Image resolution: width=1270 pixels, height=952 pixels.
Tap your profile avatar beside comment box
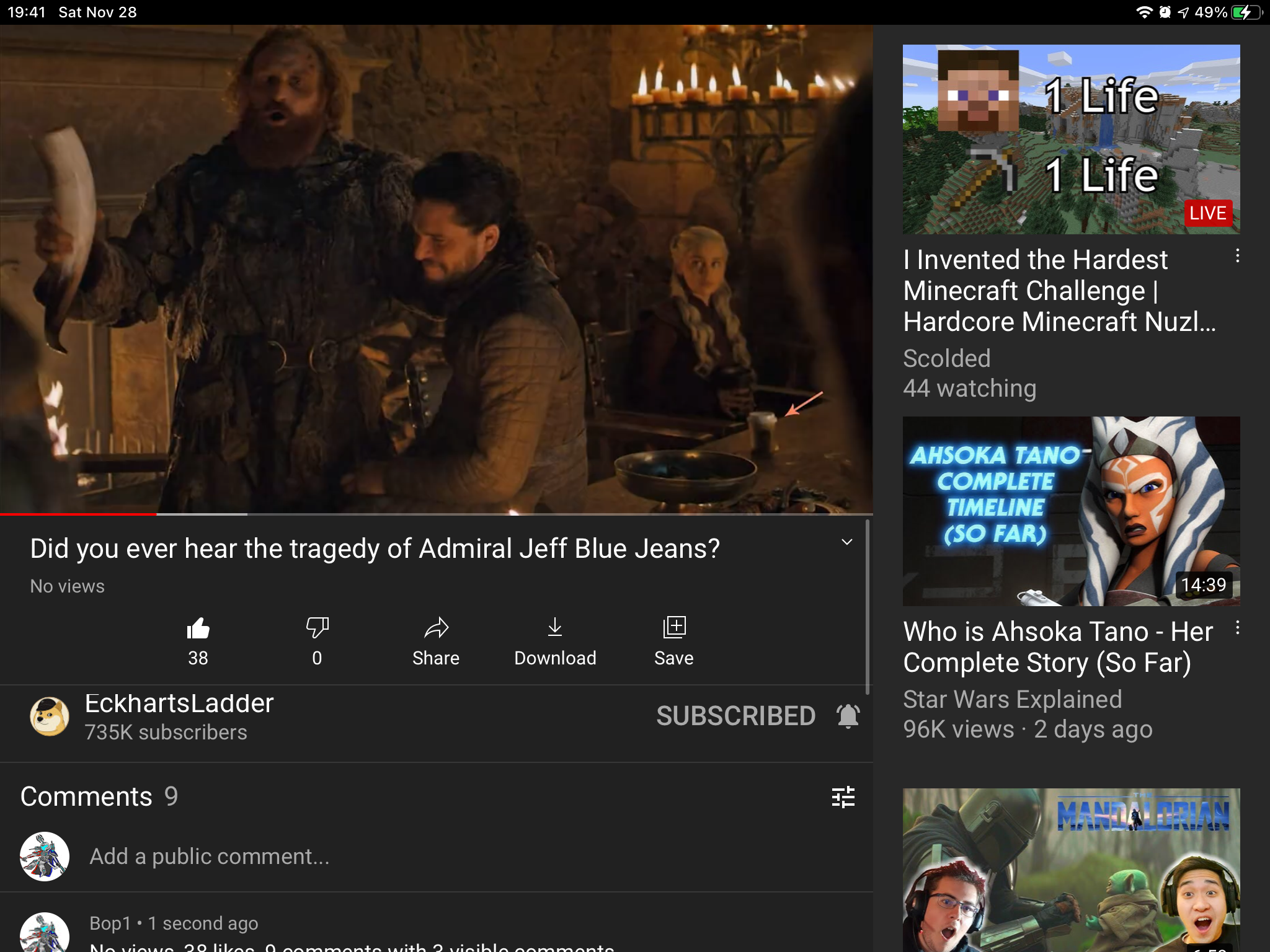point(45,857)
